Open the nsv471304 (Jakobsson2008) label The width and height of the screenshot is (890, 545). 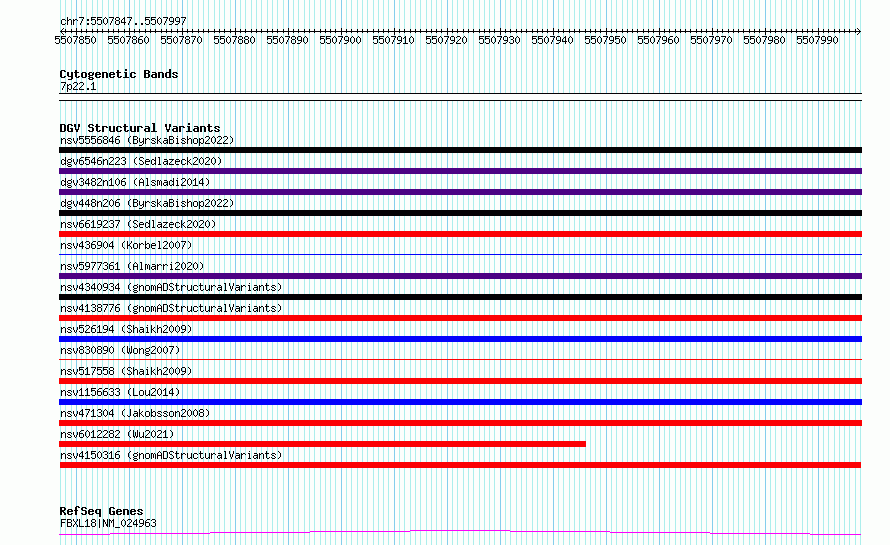(x=135, y=413)
